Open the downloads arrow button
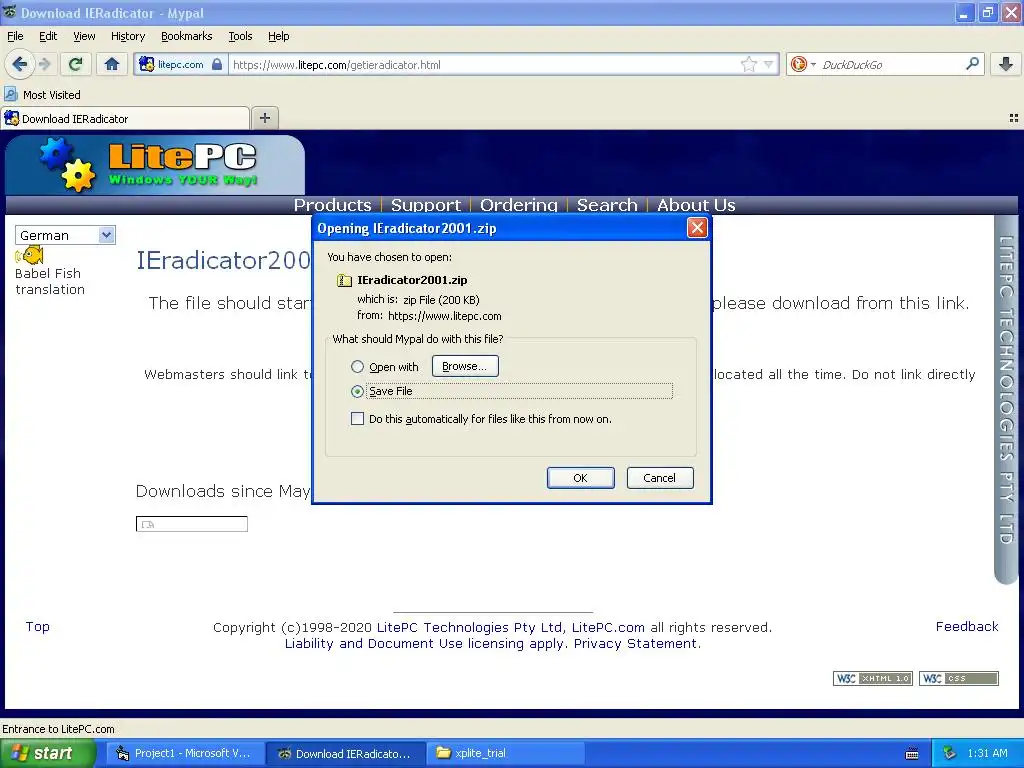The width and height of the screenshot is (1024, 768). point(1006,64)
